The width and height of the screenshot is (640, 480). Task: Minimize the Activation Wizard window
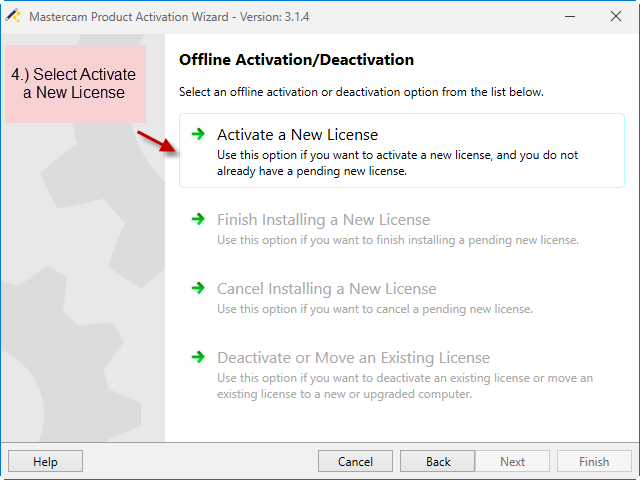570,16
